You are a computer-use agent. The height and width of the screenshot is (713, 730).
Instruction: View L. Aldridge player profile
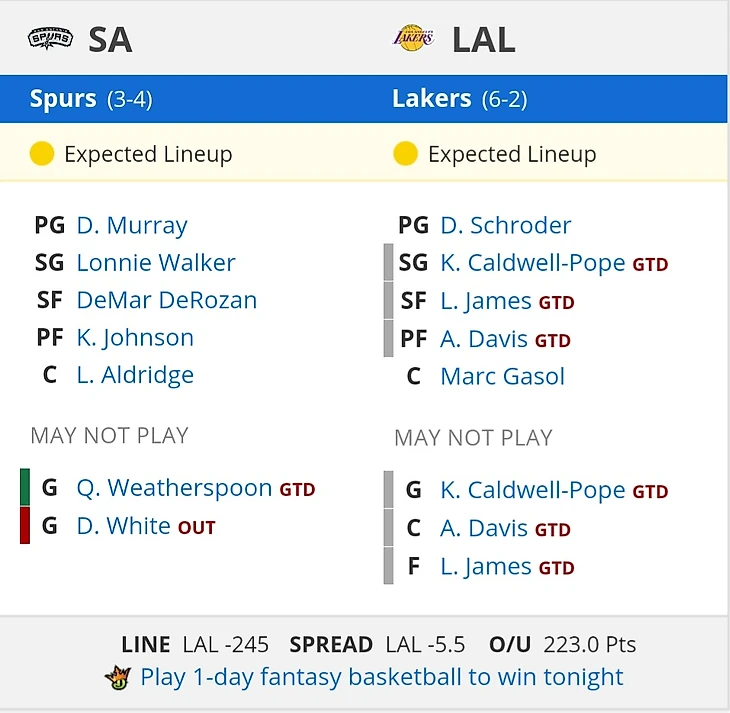[x=135, y=375]
